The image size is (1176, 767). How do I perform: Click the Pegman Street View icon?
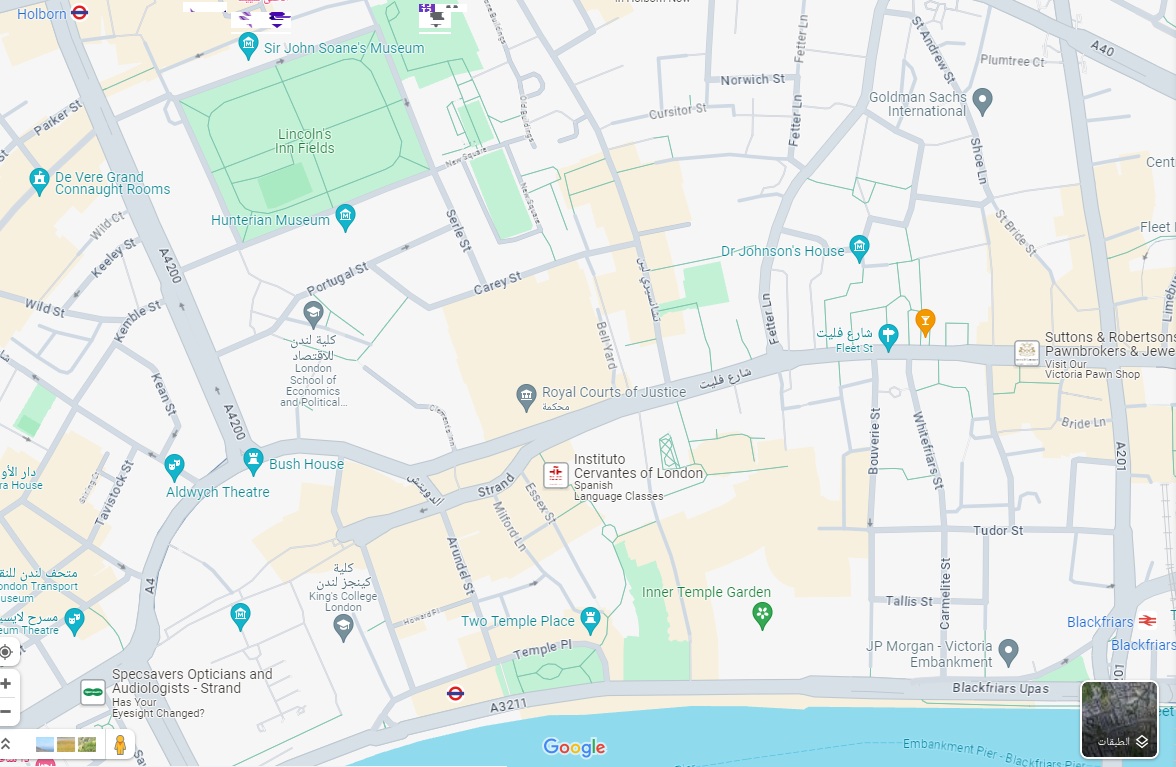click(120, 745)
